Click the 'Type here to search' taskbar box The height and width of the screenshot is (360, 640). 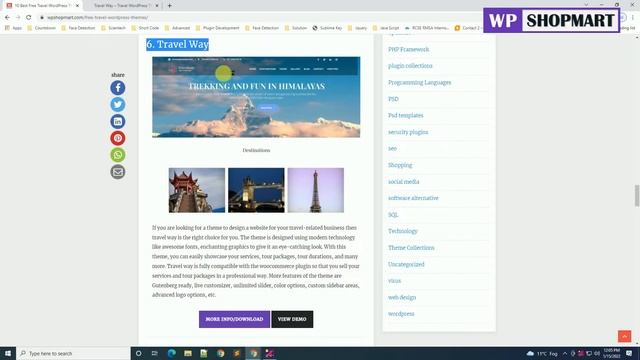click(73, 353)
